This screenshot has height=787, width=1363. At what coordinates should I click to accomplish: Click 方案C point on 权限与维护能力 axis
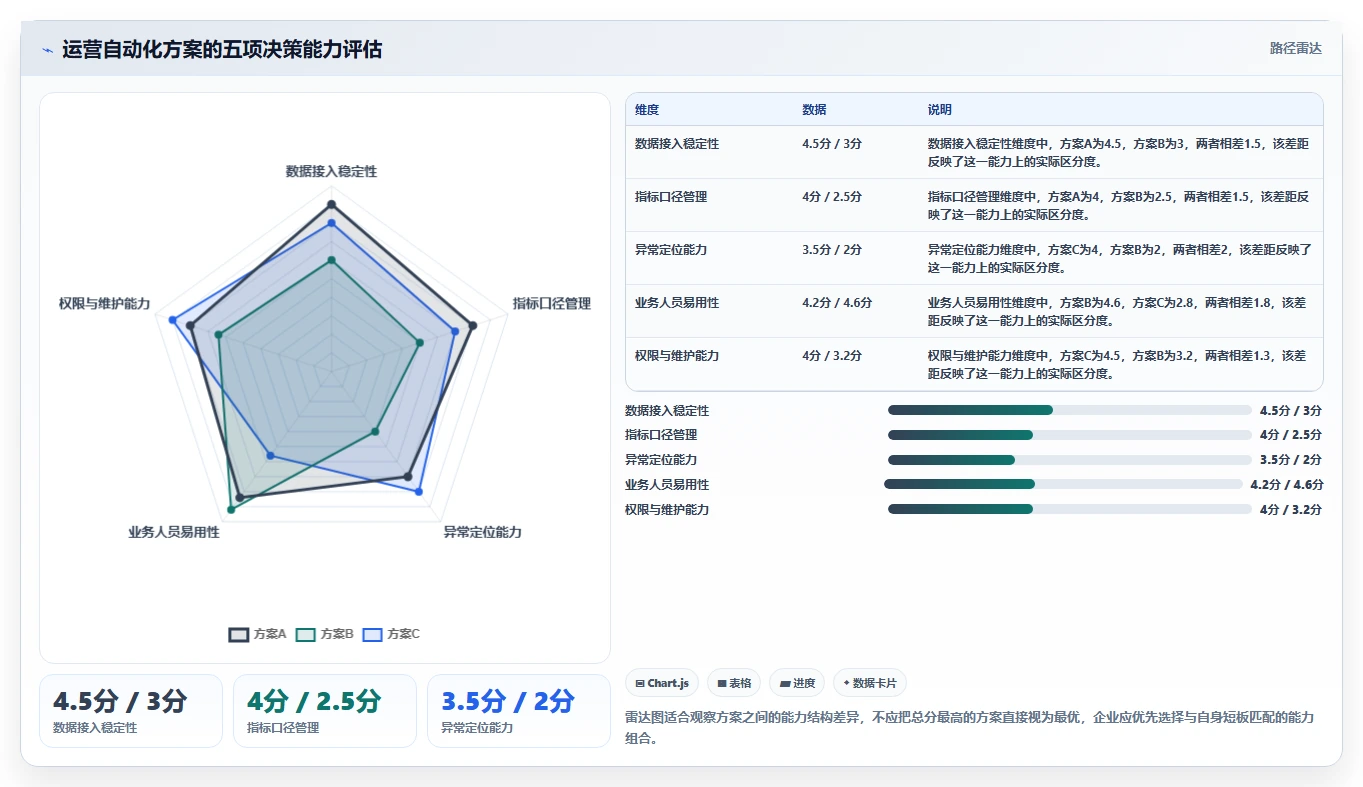pyautogui.click(x=172, y=320)
